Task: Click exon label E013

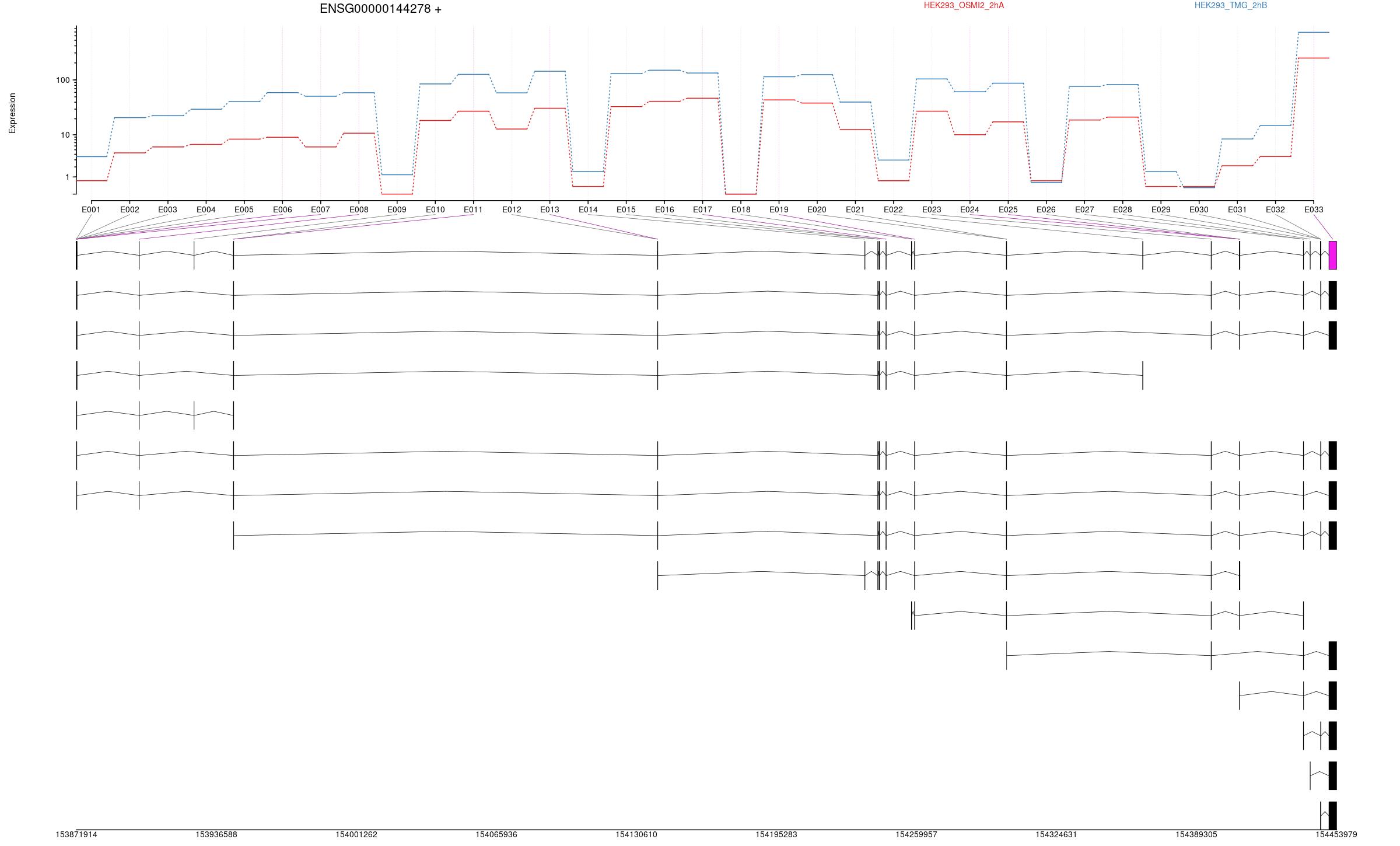Action: [x=549, y=209]
